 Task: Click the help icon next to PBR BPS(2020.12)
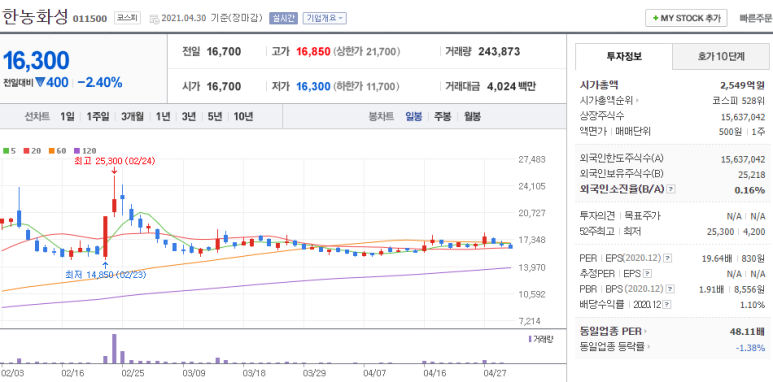pyautogui.click(x=671, y=289)
